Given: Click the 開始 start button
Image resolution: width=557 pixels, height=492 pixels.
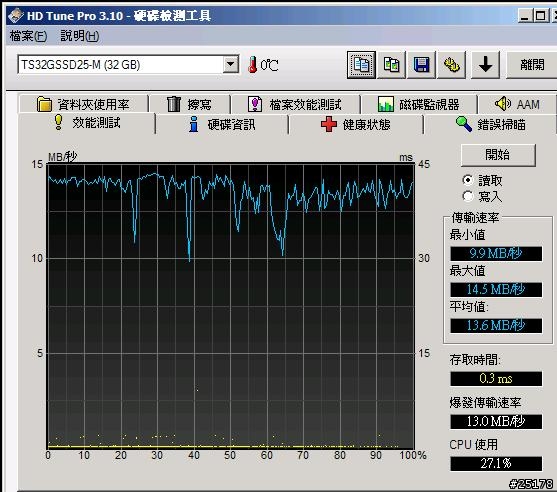Looking at the screenshot, I should (x=498, y=155).
